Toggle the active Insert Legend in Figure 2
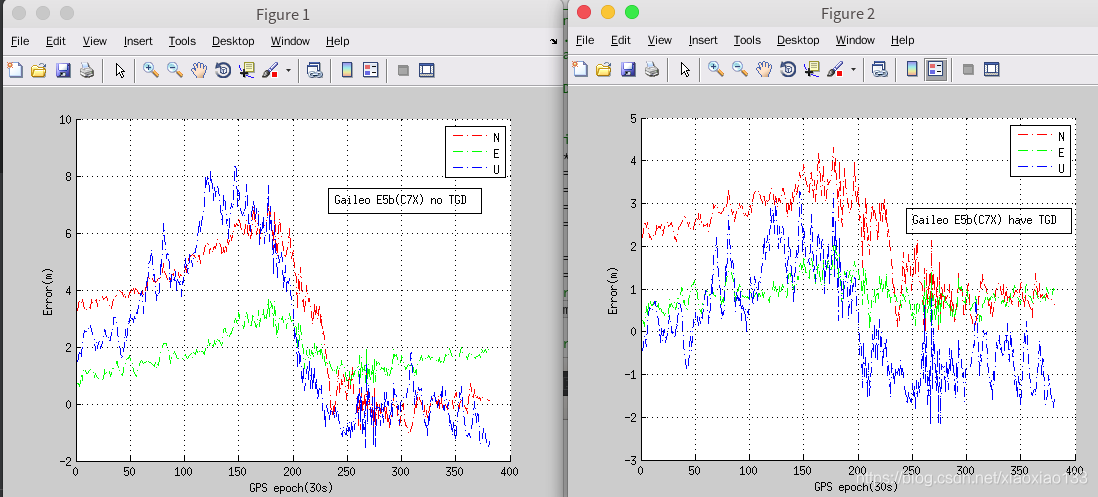Screen dimensions: 1098x497 click(x=936, y=69)
